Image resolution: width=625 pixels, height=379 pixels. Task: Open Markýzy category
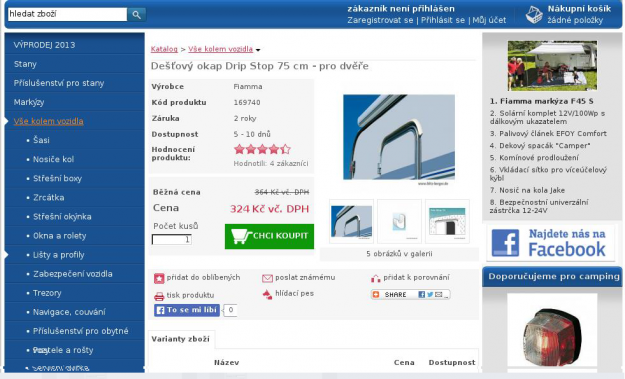[x=29, y=102]
